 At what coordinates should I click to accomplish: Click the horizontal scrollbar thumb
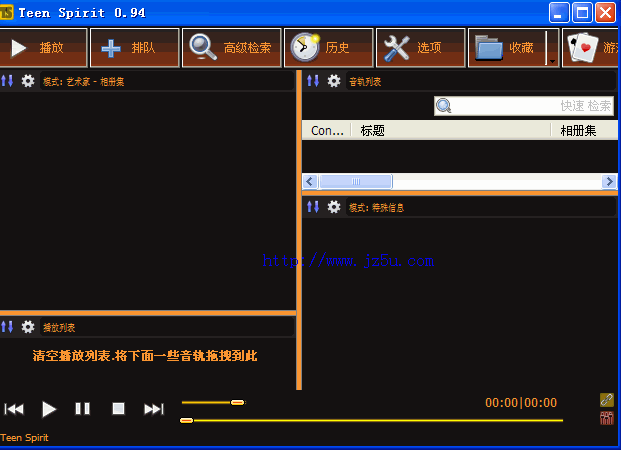tap(356, 182)
